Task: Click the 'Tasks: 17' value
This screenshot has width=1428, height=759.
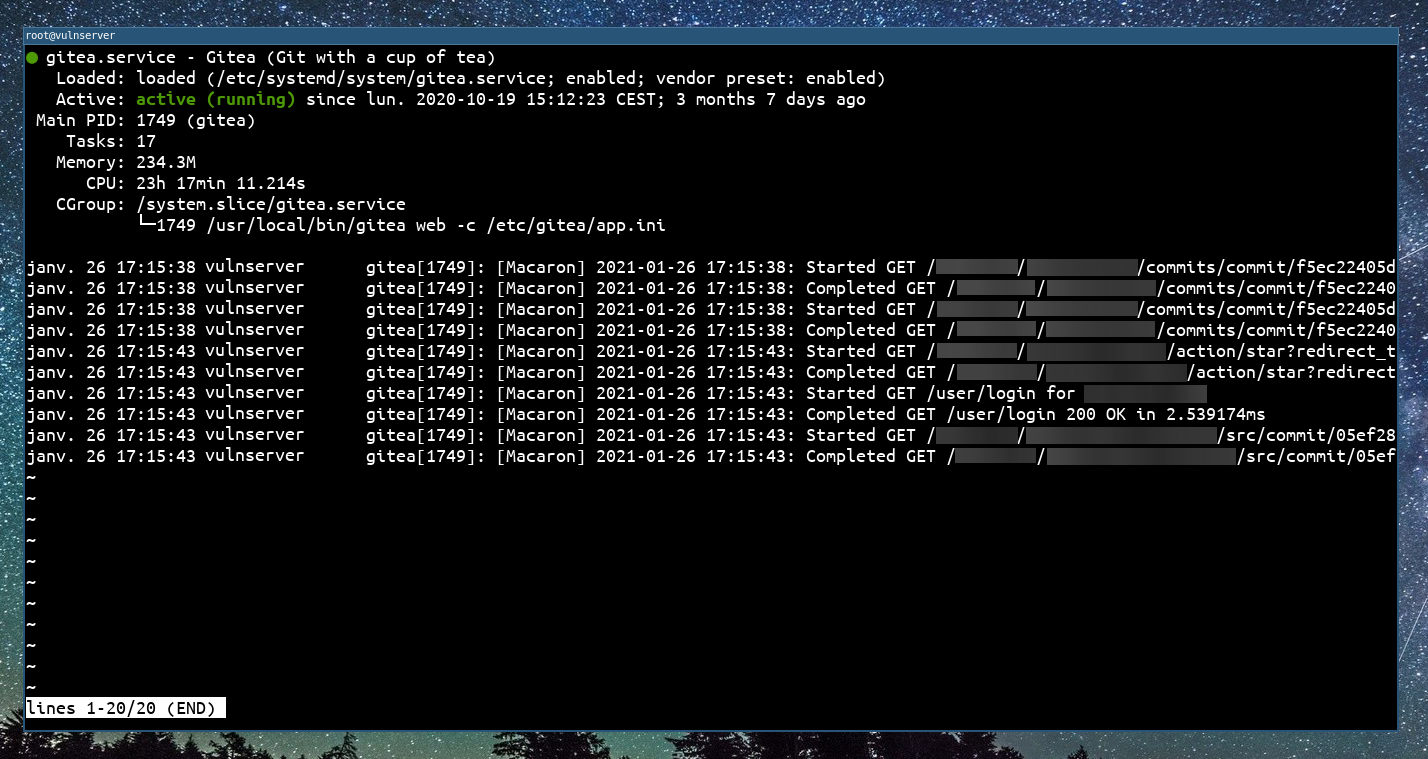Action: tap(111, 141)
